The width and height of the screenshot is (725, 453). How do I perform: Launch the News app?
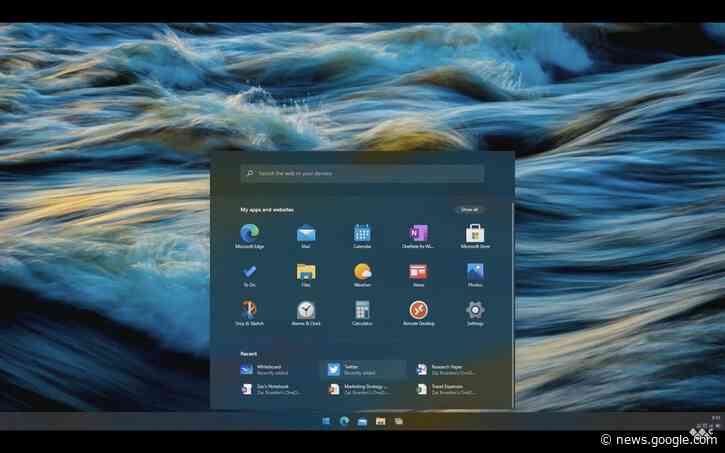[418, 275]
